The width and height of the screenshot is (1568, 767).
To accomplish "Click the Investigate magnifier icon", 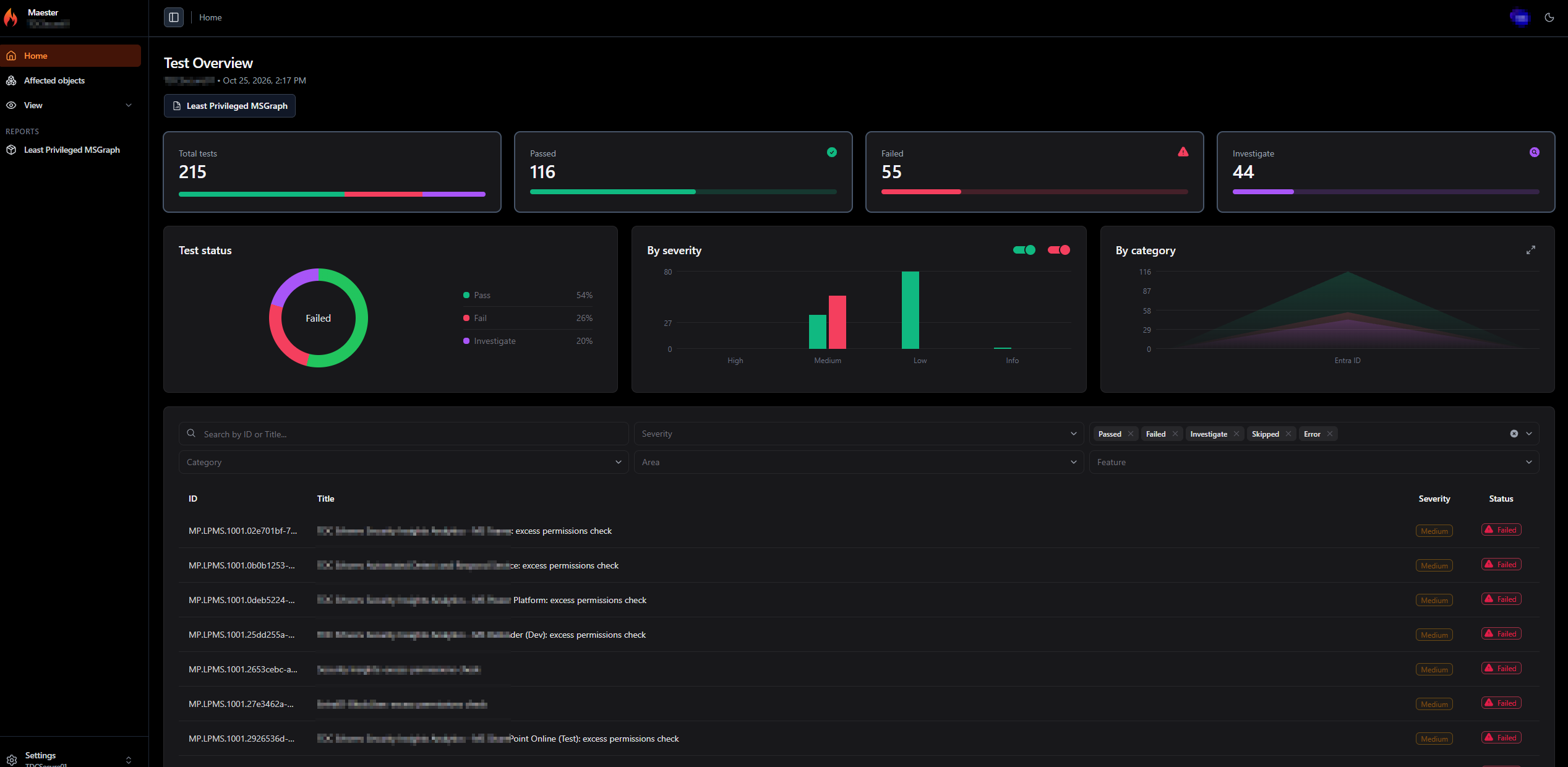I will [1534, 152].
